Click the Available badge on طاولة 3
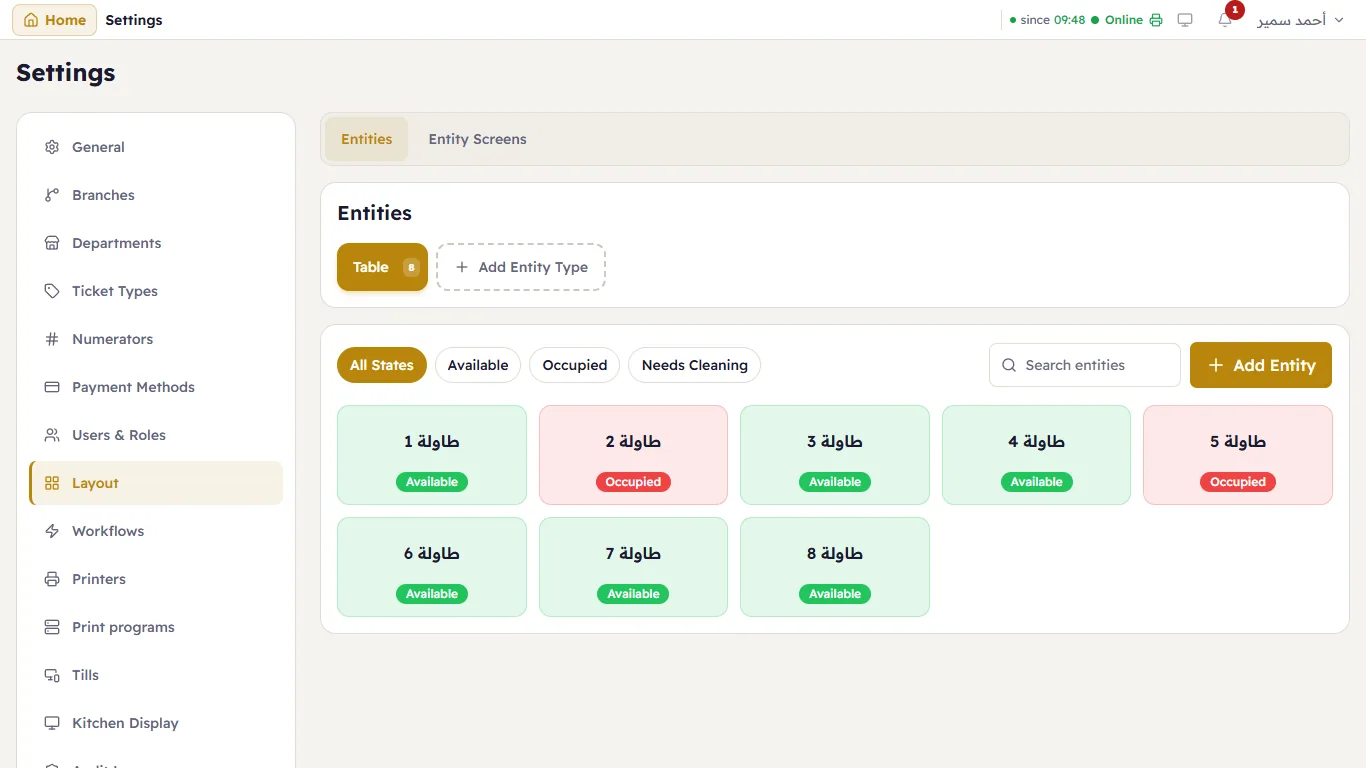1366x768 pixels. pos(835,482)
